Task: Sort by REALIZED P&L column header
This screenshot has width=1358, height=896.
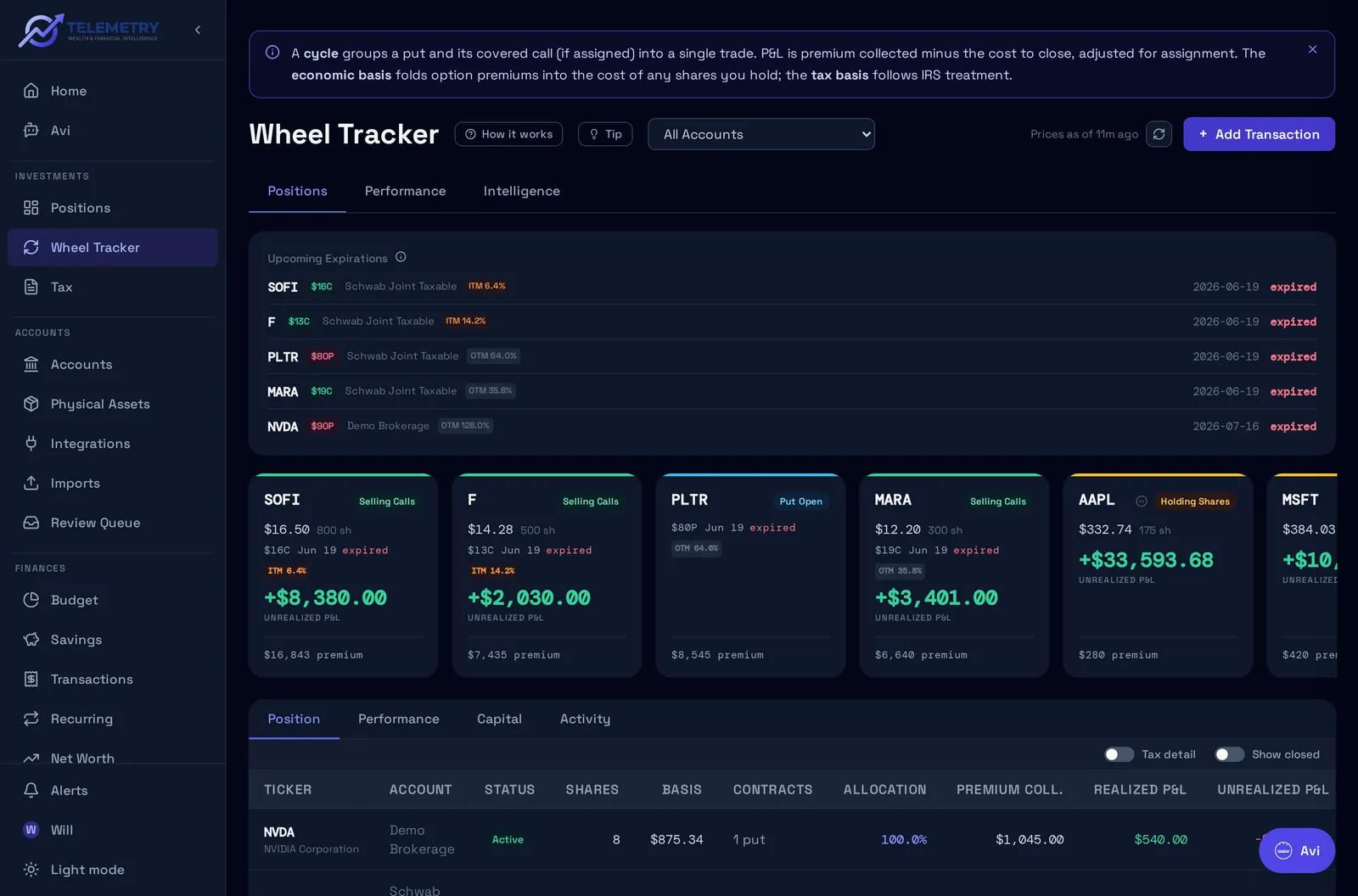Action: coord(1140,789)
